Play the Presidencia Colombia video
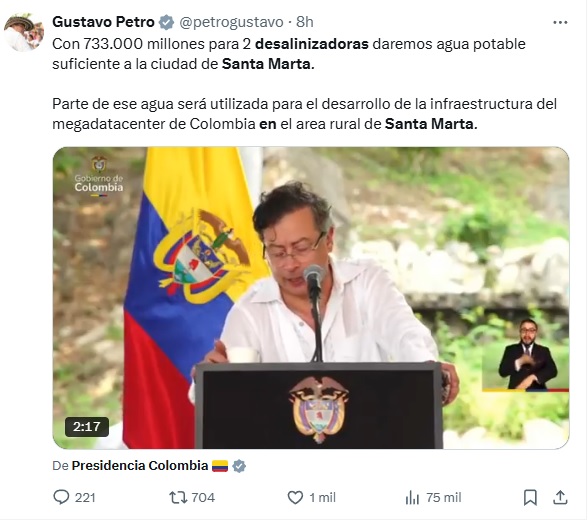 311,298
